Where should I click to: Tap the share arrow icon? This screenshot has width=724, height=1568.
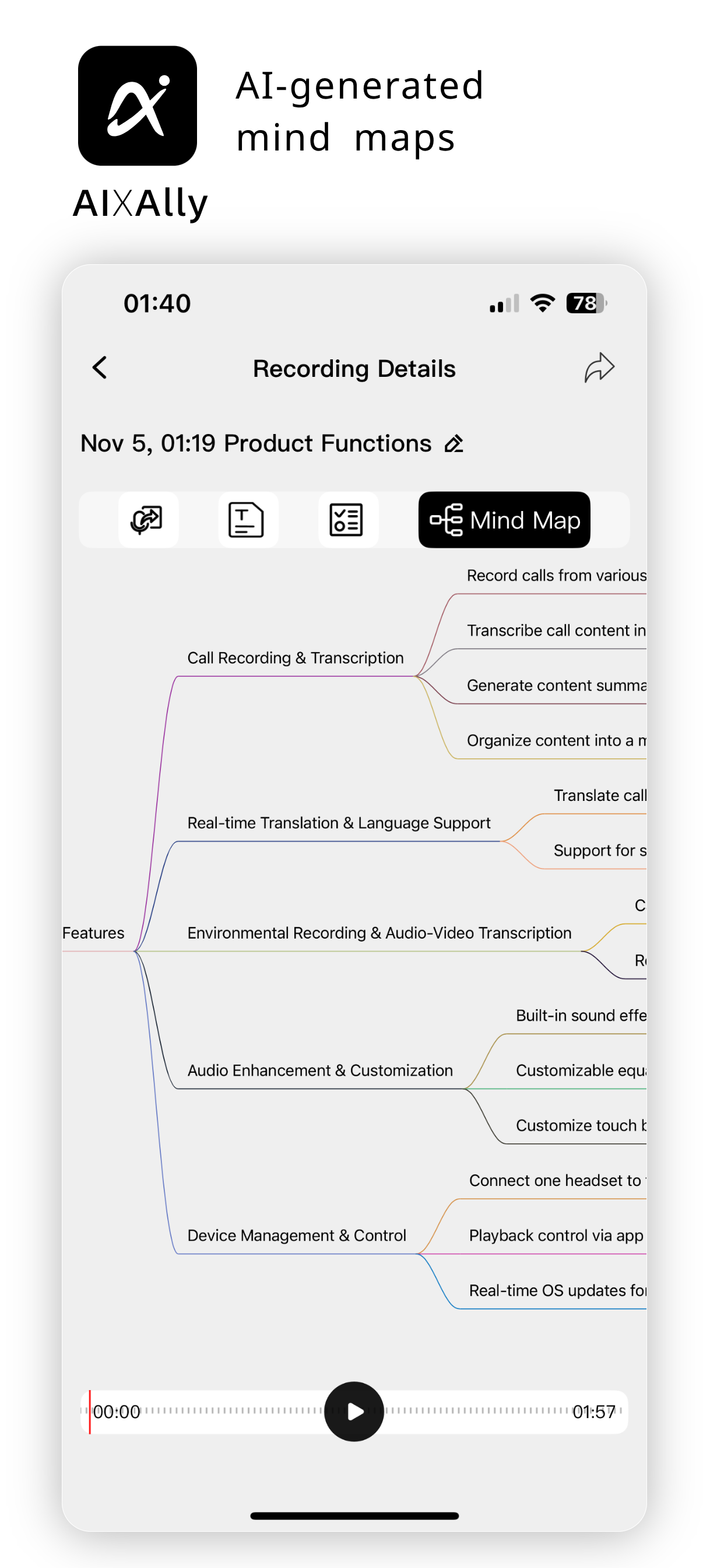599,367
